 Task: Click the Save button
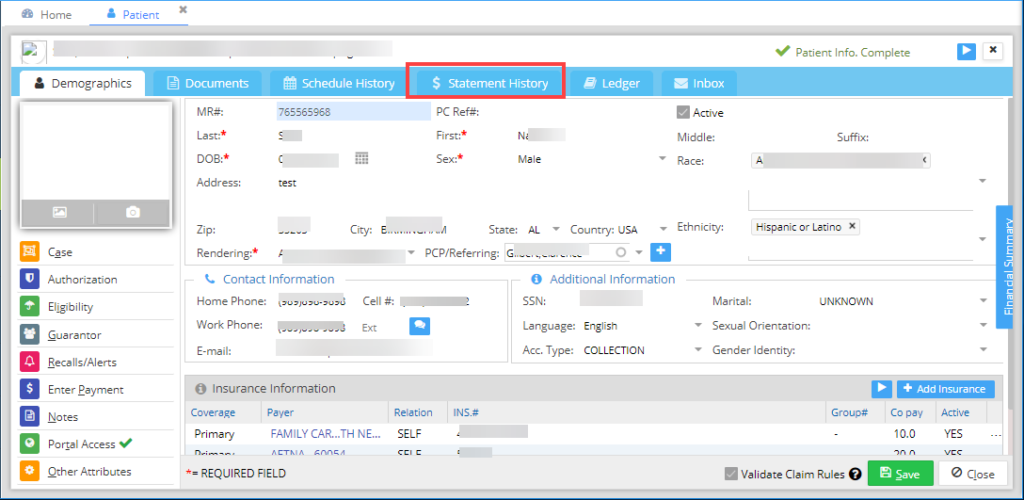(x=900, y=475)
